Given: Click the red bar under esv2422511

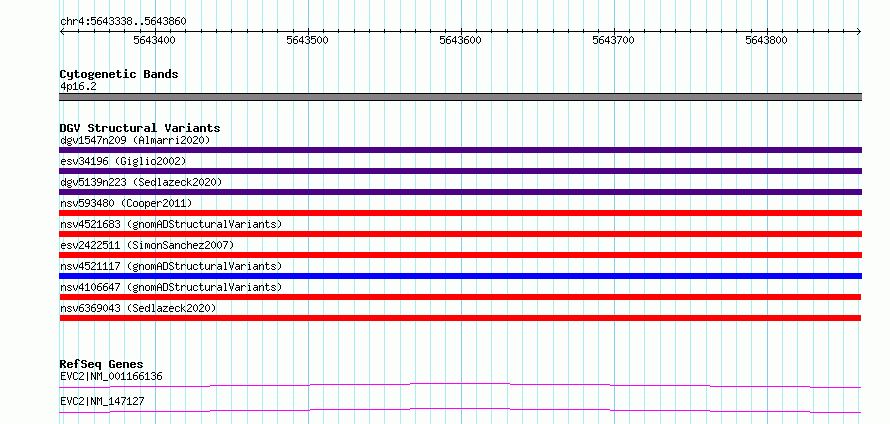Looking at the screenshot, I should click(x=460, y=255).
